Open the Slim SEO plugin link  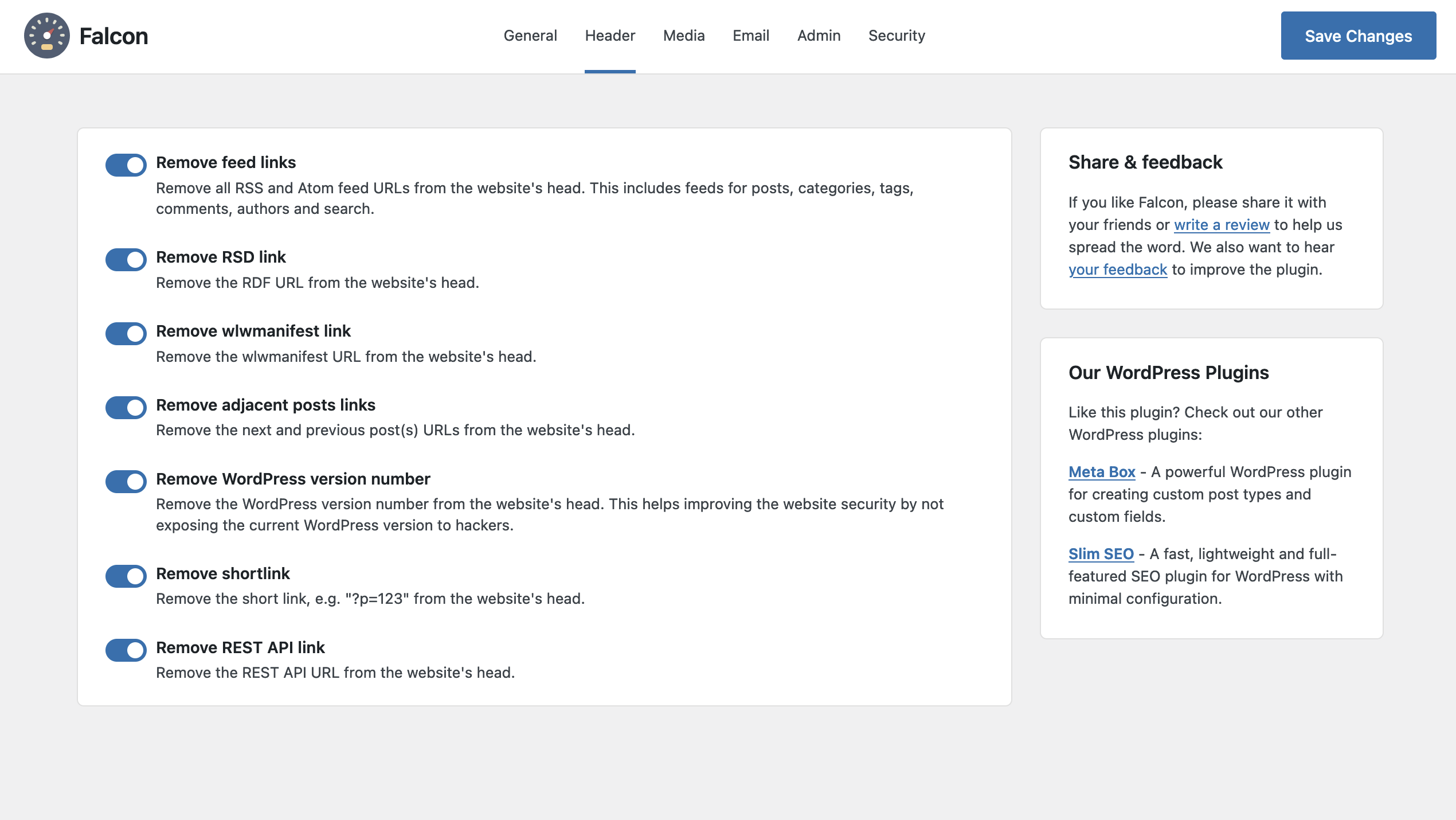[1101, 554]
